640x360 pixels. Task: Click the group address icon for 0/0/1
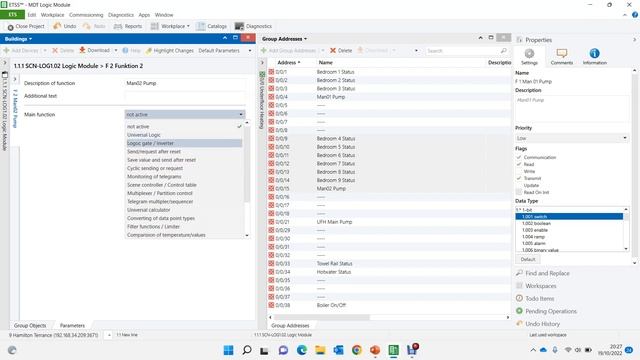tap(271, 72)
